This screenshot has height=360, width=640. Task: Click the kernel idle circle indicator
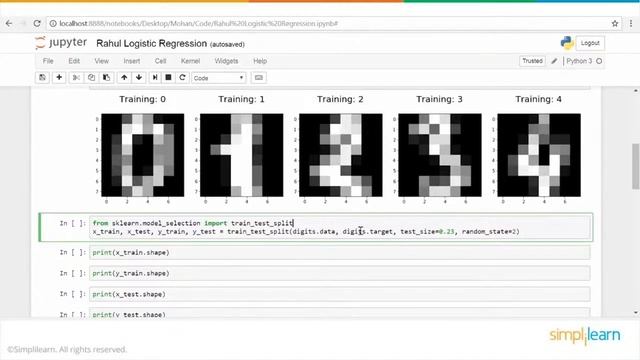599,61
